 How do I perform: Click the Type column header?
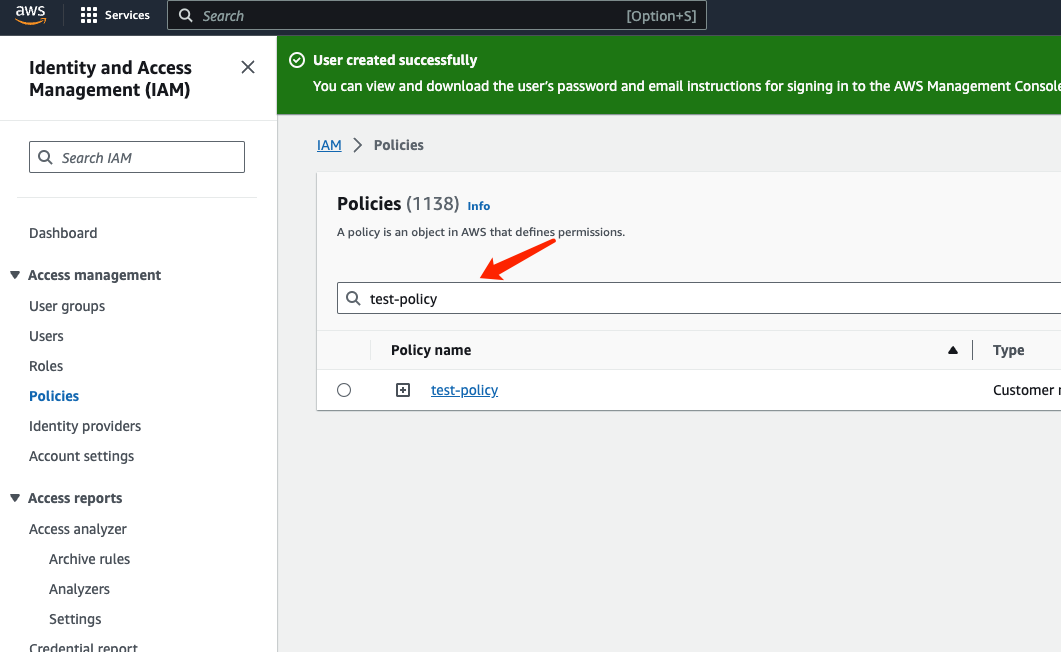(x=1008, y=350)
